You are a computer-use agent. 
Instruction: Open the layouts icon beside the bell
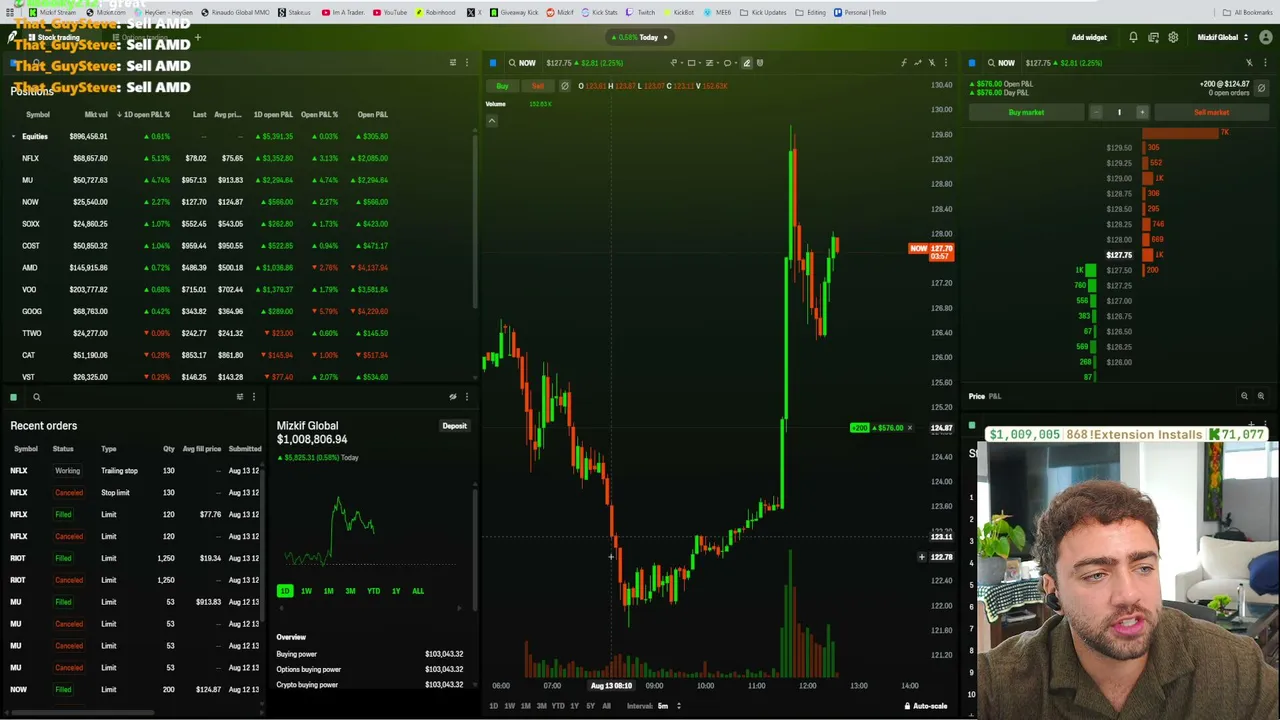(x=1153, y=37)
